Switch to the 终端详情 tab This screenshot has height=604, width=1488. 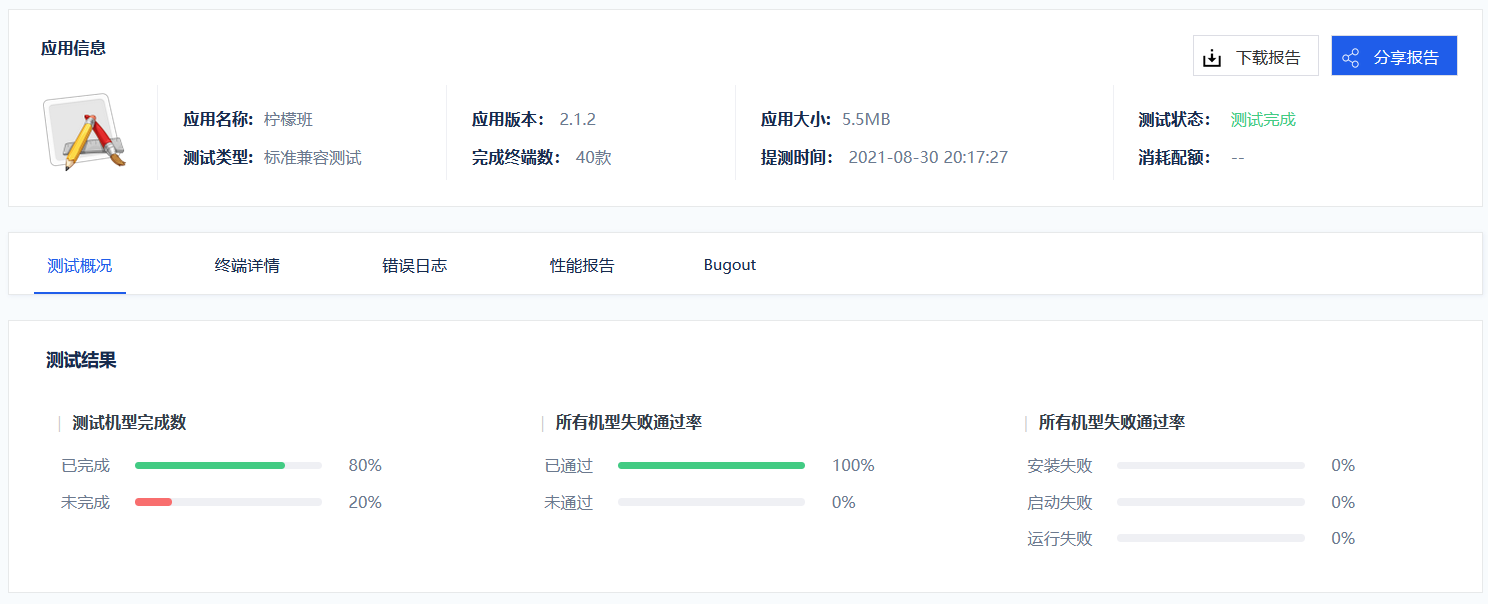246,264
